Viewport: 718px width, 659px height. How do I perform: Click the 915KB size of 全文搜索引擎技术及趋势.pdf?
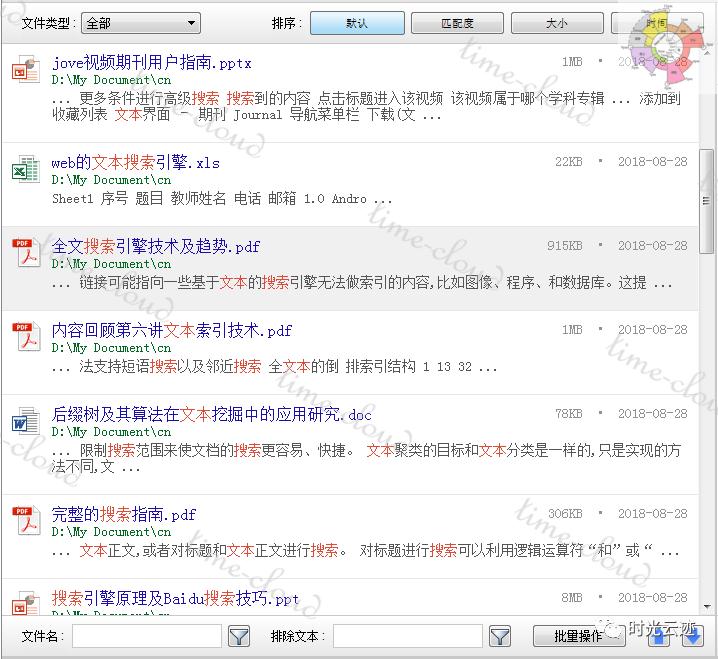[565, 246]
